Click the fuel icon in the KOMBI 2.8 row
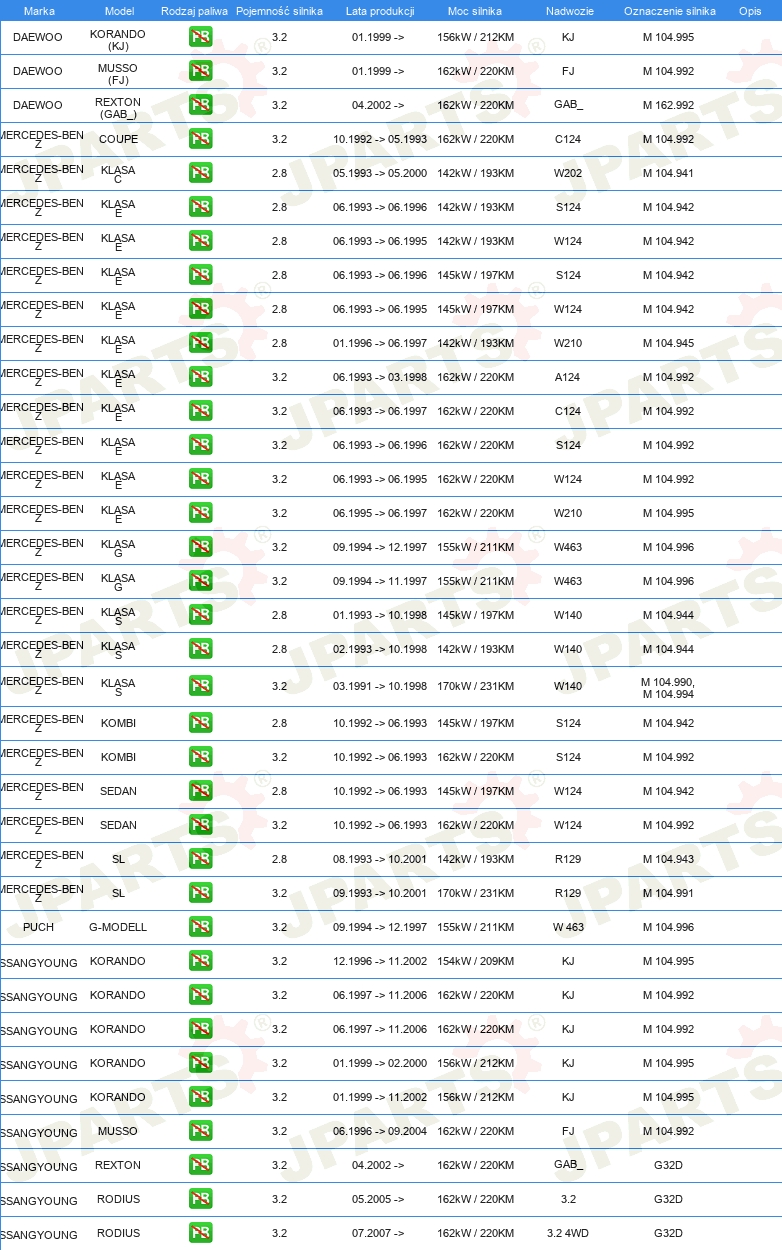The height and width of the screenshot is (1250, 782). pos(200,724)
